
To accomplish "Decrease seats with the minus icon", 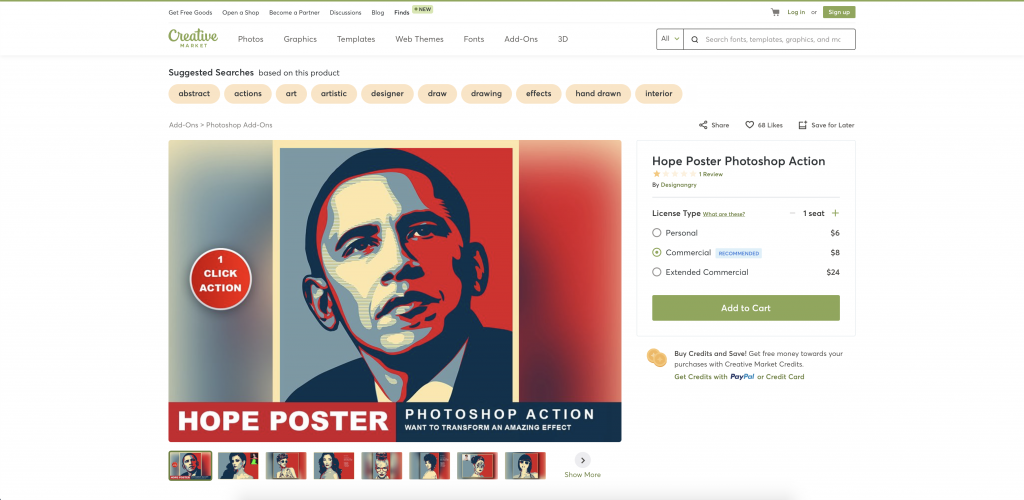I will coord(792,213).
